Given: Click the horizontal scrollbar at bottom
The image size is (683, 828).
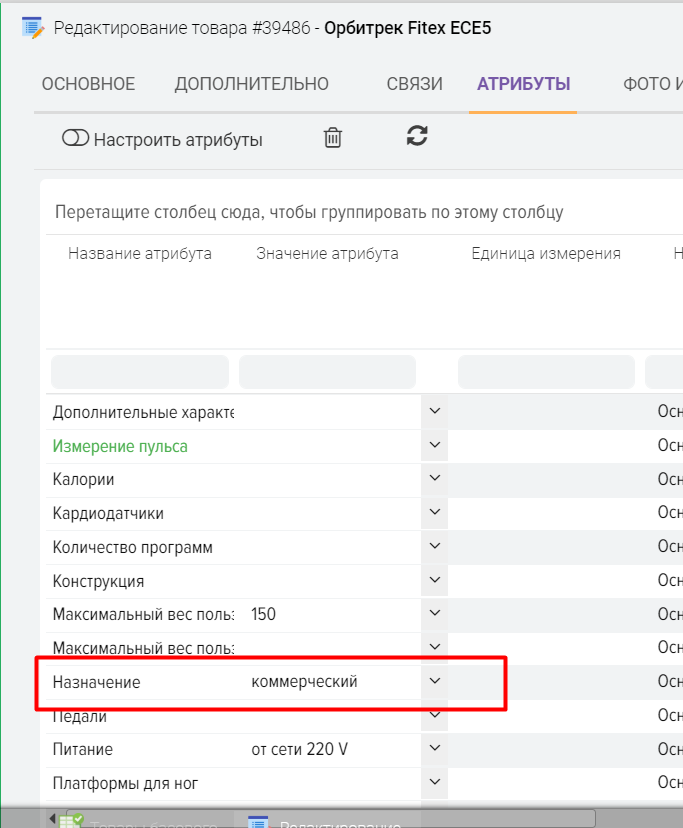Looking at the screenshot, I should (330, 817).
